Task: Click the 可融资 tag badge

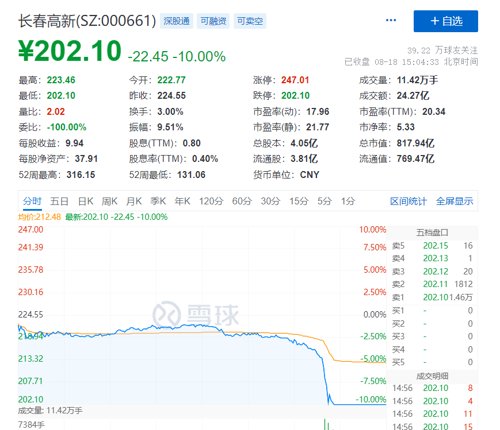Action: (x=213, y=21)
